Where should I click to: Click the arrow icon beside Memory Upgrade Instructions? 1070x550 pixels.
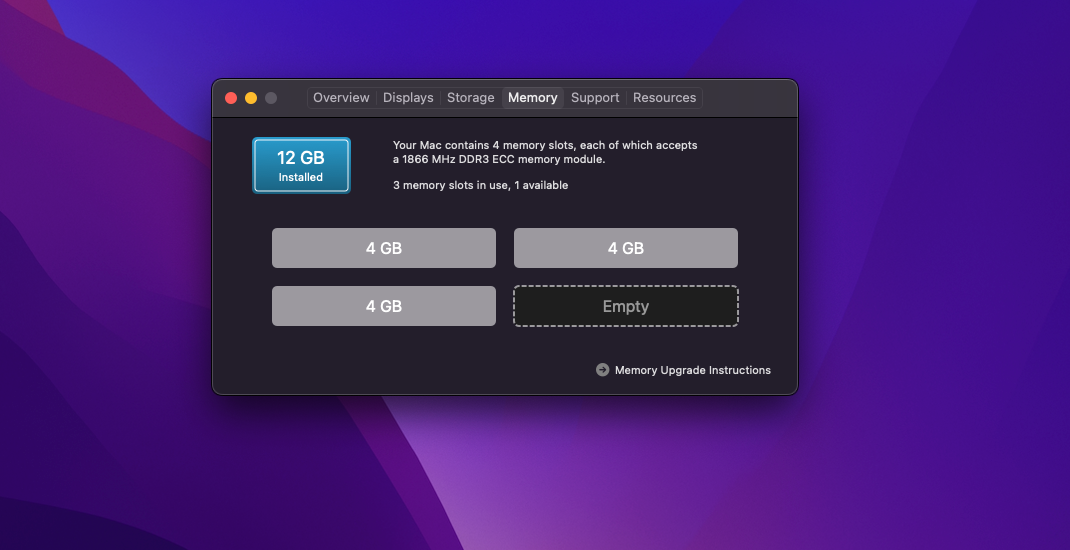tap(602, 370)
